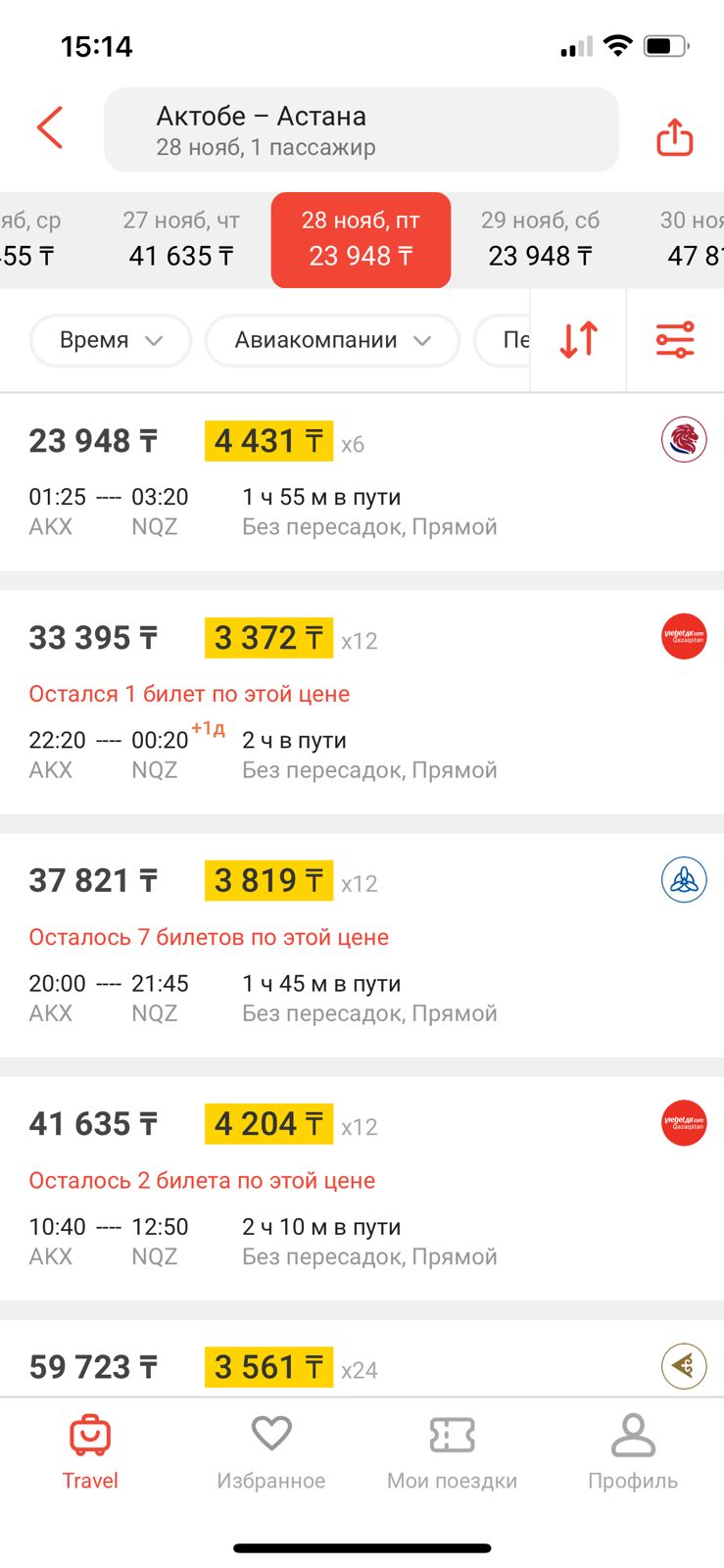This screenshot has width=724, height=1568.
Task: Expand the Авиакомпании filter dropdown
Action: (332, 340)
